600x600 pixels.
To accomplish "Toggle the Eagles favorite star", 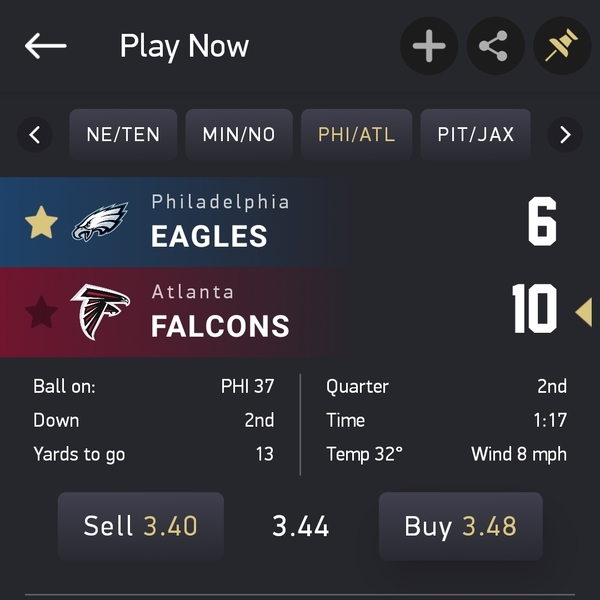I will (x=41, y=223).
